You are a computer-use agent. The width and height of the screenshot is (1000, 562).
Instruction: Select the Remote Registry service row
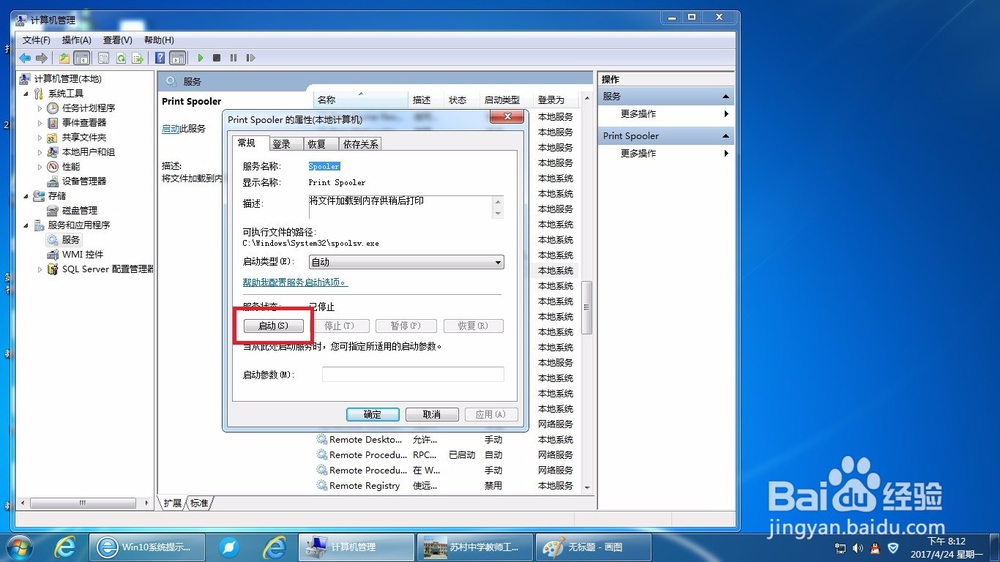tap(446, 486)
